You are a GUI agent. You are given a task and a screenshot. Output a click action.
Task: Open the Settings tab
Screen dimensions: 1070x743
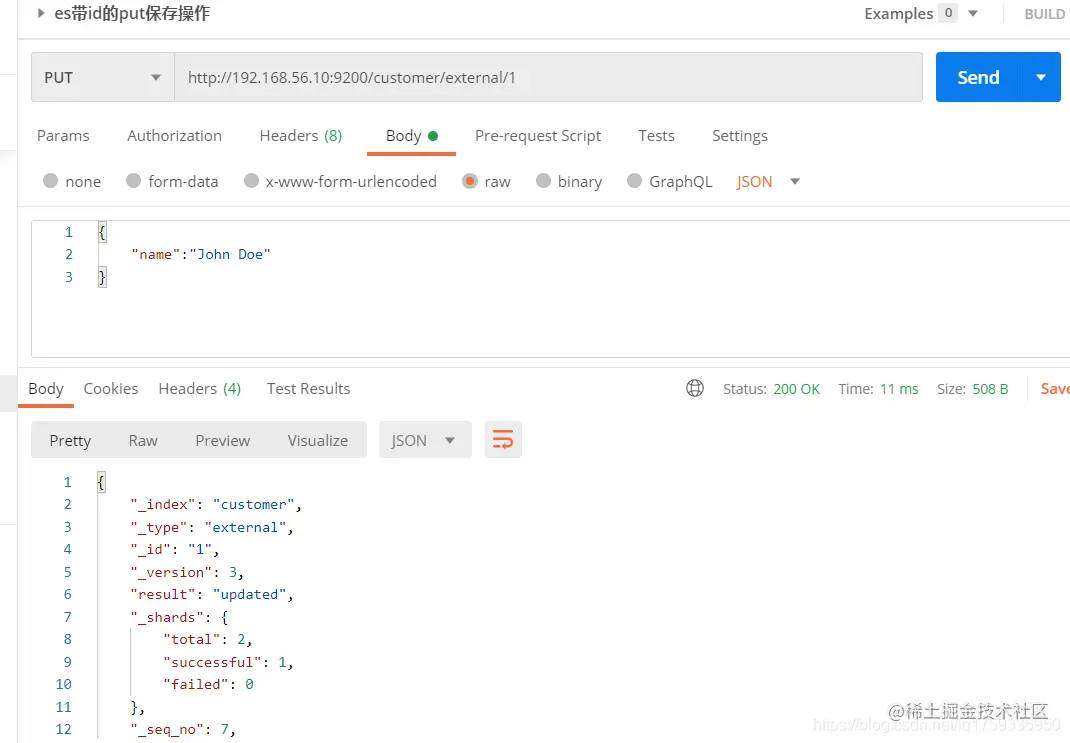click(x=740, y=136)
